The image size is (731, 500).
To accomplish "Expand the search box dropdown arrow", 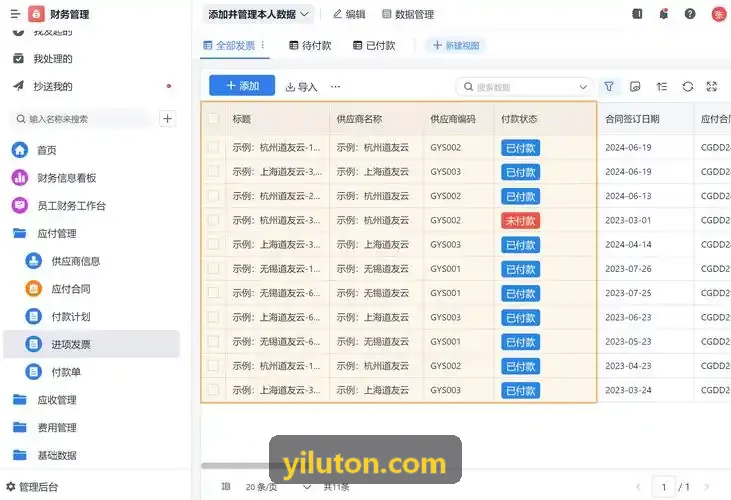I will [583, 87].
